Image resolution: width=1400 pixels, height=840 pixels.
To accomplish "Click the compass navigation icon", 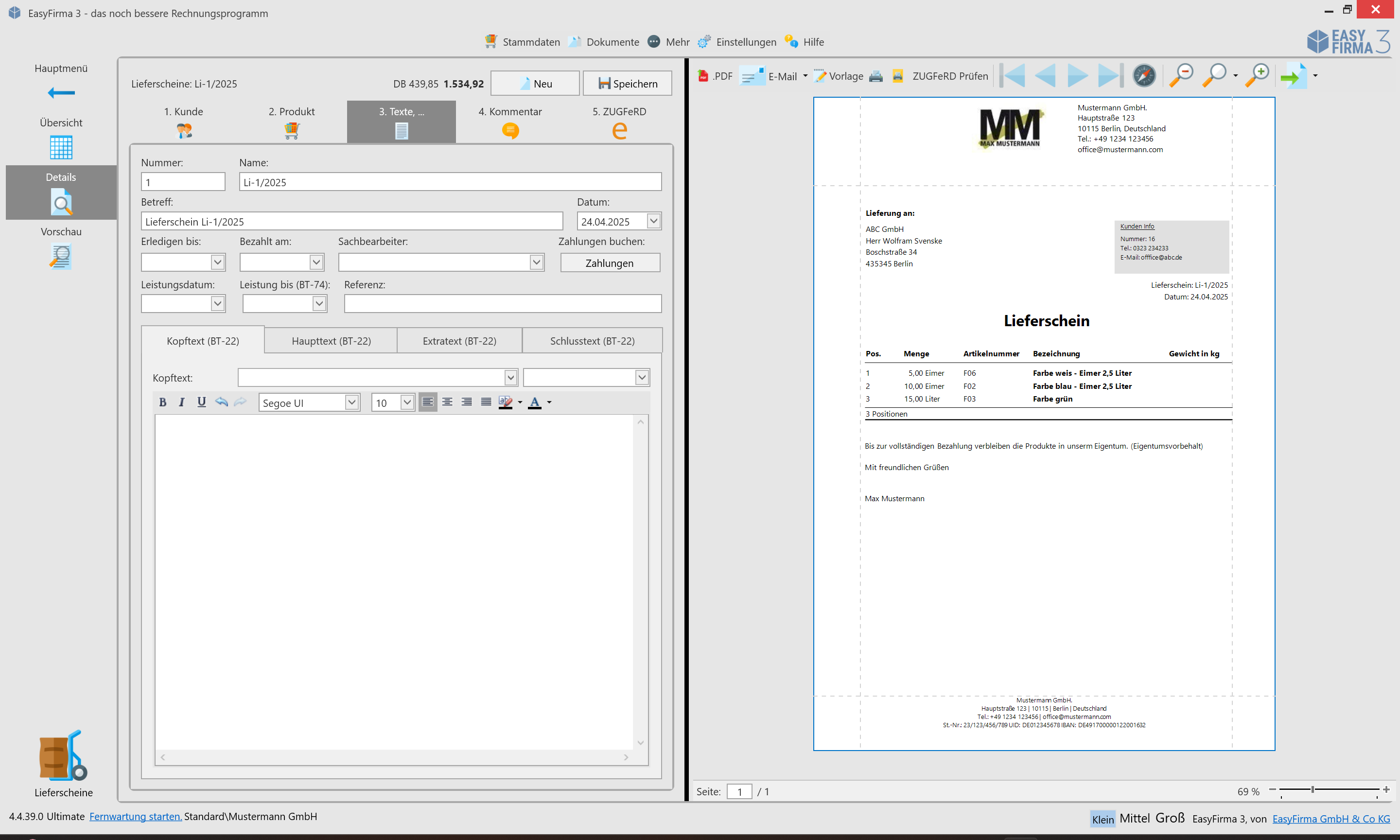I will (1144, 75).
